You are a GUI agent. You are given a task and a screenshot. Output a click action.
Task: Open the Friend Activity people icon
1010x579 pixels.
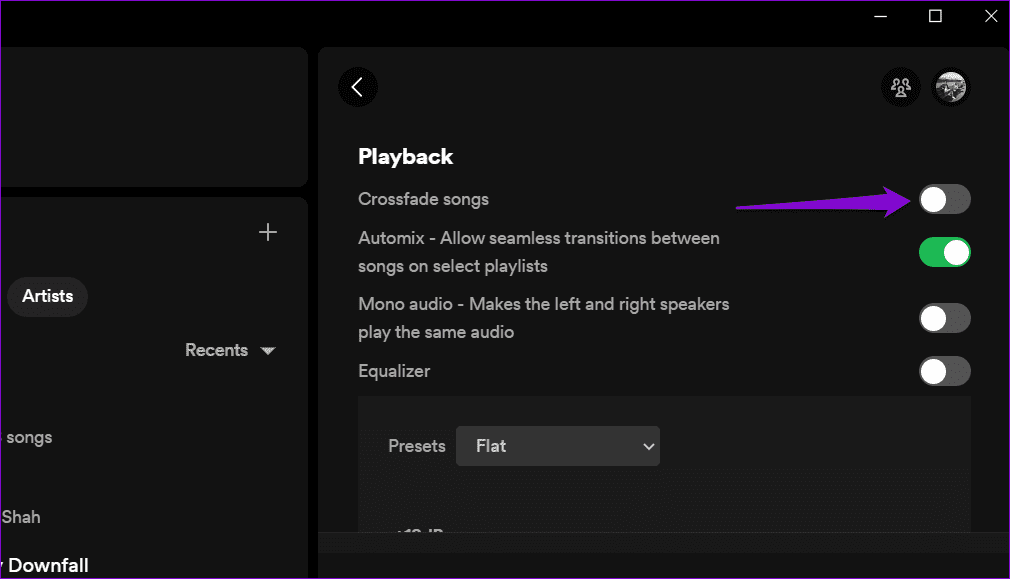click(x=900, y=87)
